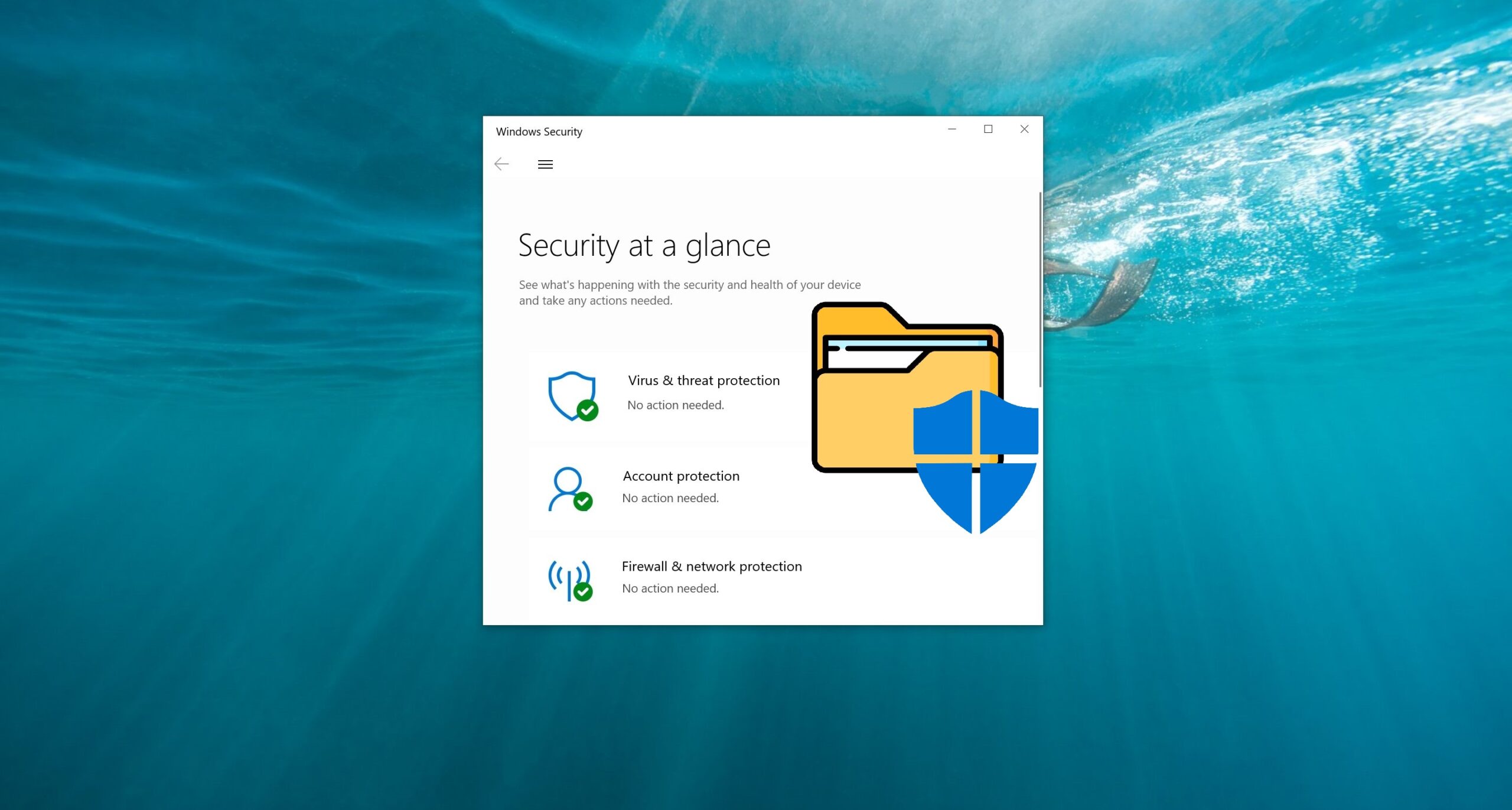Open Virus & threat protection
The image size is (1512, 810).
(703, 380)
